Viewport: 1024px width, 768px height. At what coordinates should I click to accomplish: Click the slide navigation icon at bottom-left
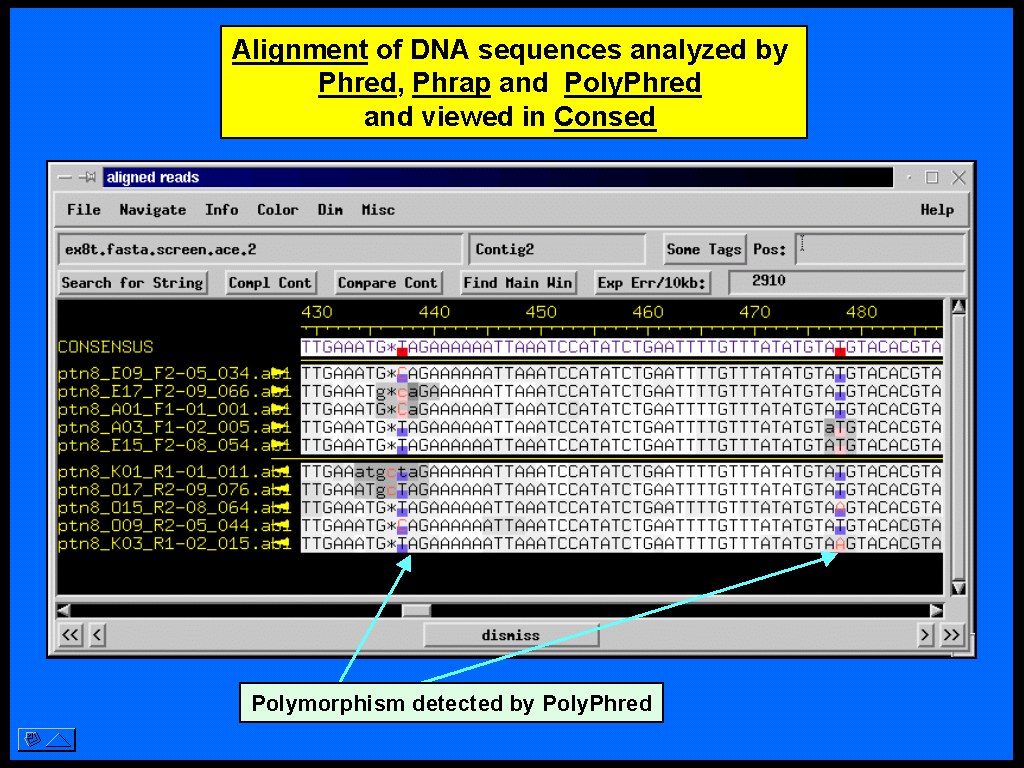(33, 740)
